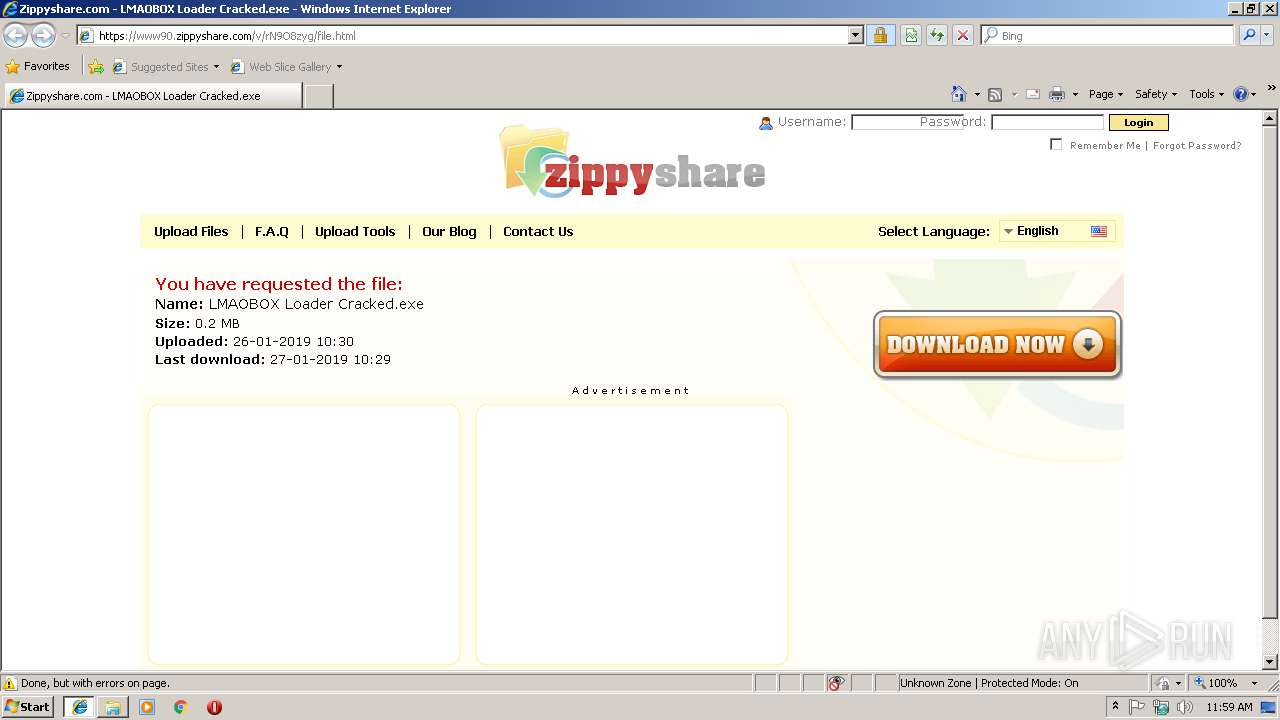
Task: Click the Internet Explorer taskbar icon
Action: 79,707
